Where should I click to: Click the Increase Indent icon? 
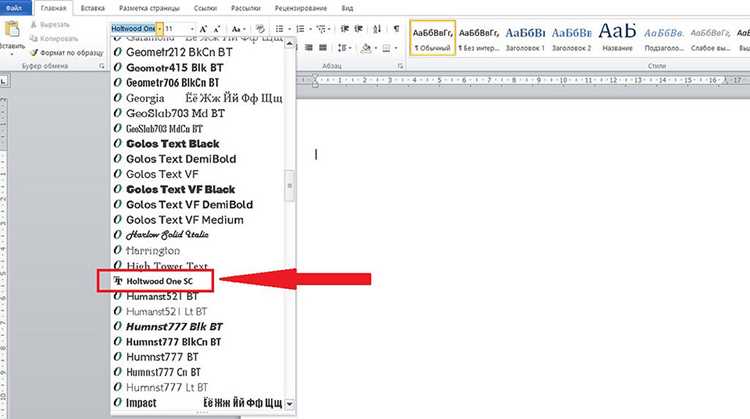click(x=358, y=29)
